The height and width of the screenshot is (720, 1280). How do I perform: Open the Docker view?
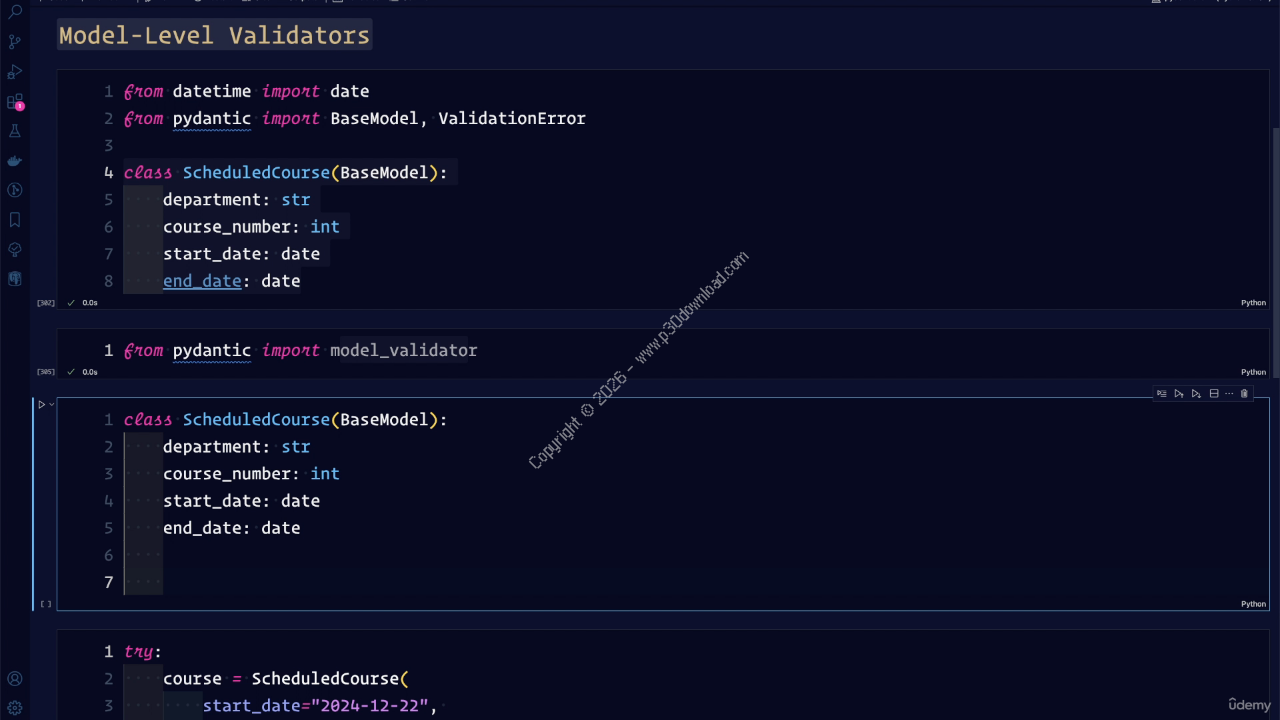coord(15,161)
